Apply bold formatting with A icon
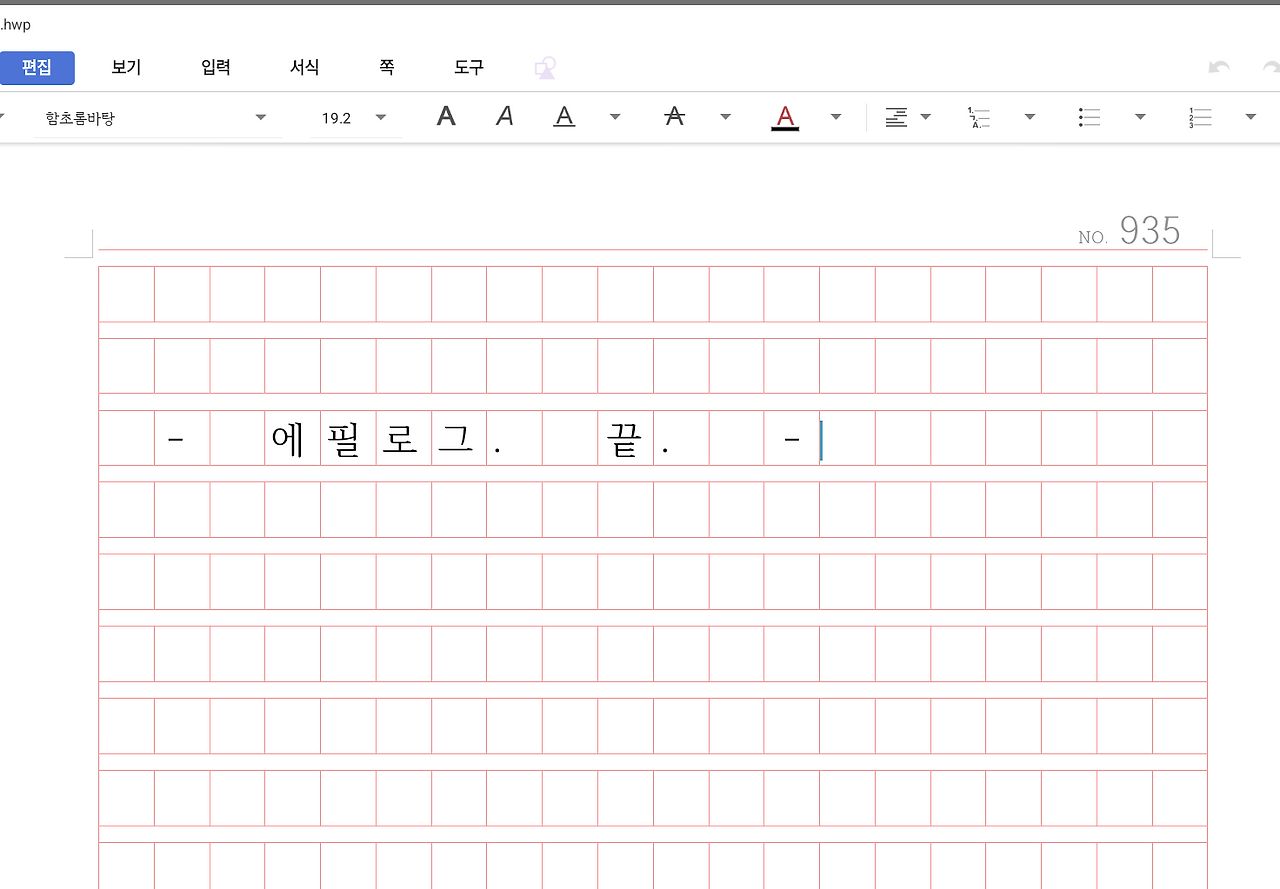The image size is (1280, 889). (446, 117)
